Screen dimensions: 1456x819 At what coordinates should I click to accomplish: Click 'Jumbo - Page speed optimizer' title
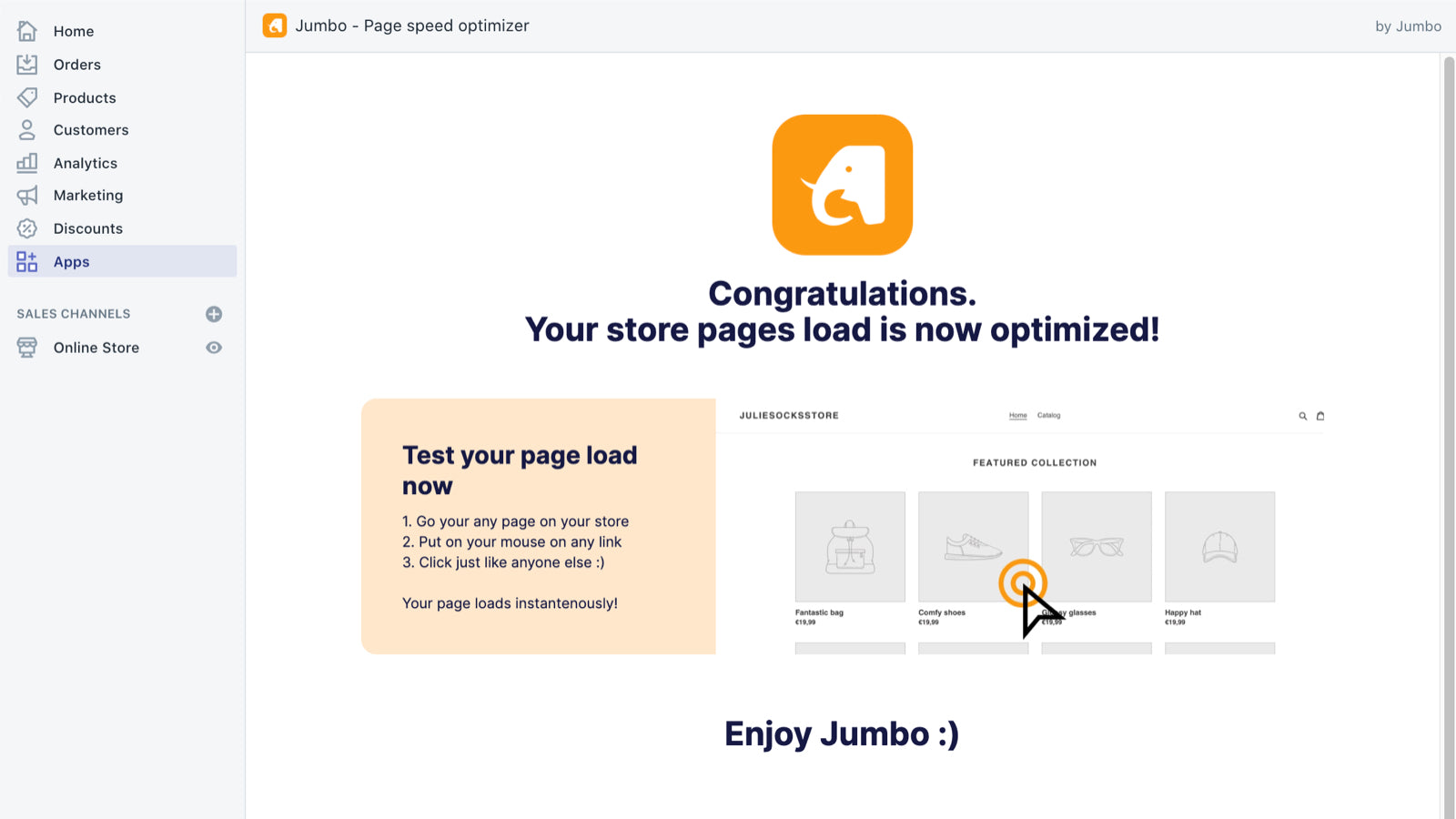point(412,25)
